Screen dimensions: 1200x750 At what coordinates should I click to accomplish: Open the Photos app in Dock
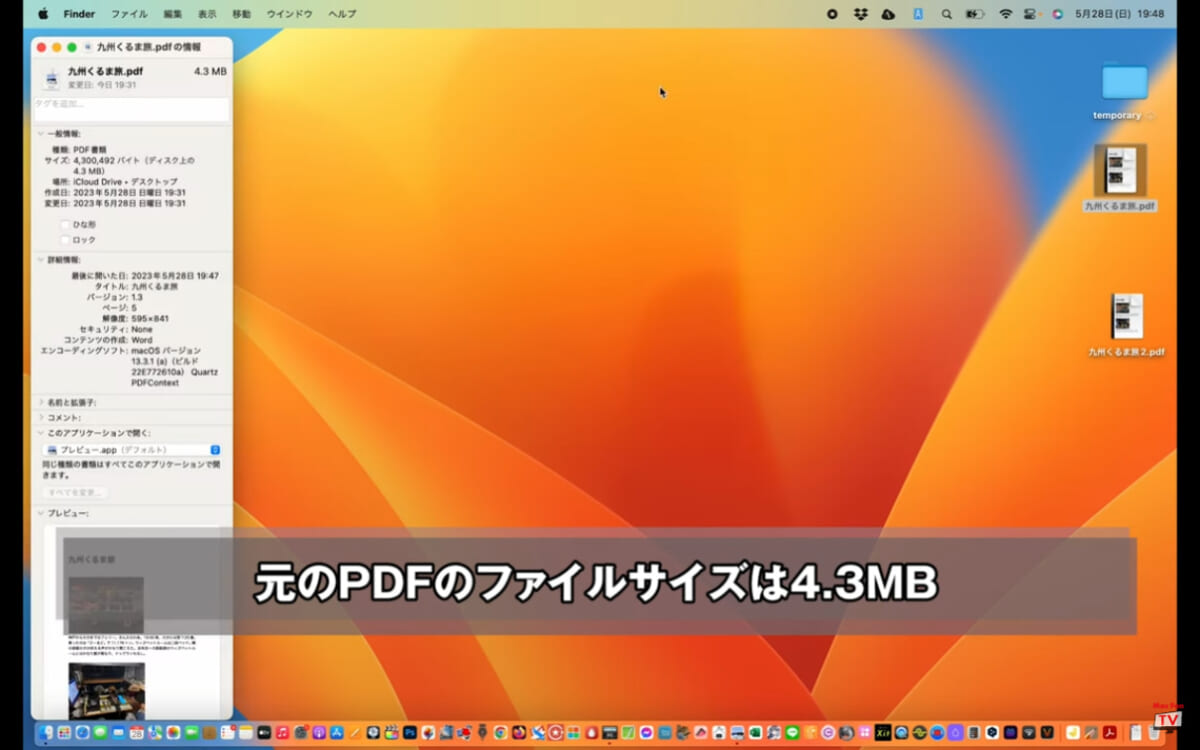pos(173,733)
